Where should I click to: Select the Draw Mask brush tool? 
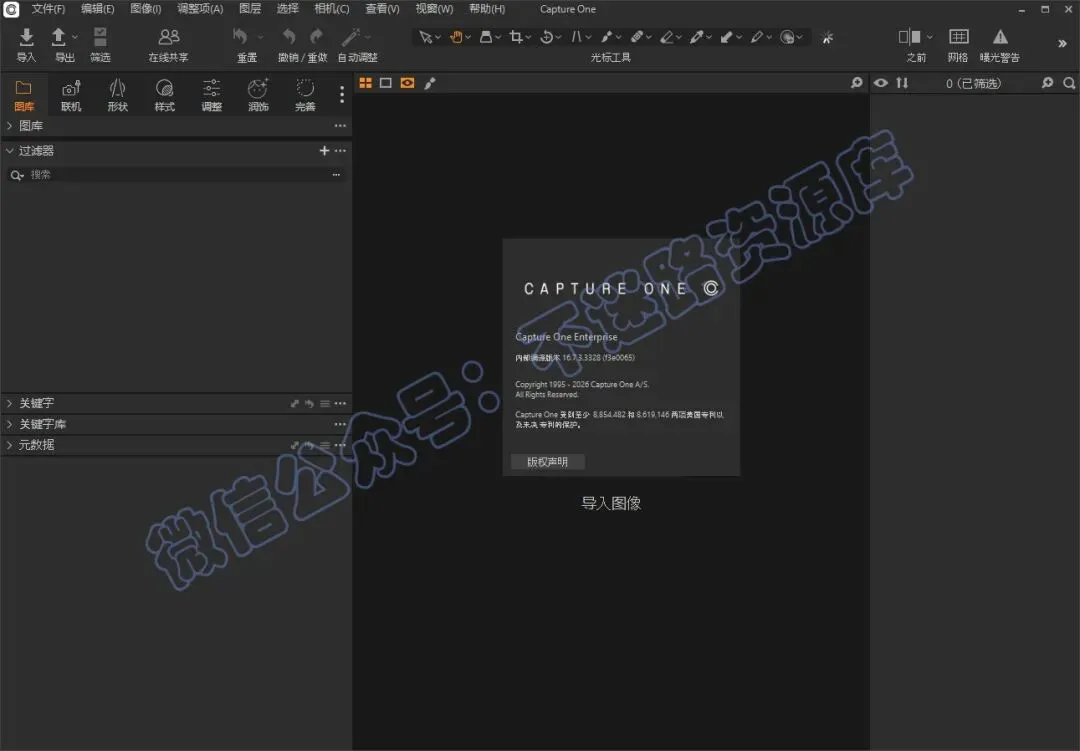[607, 37]
